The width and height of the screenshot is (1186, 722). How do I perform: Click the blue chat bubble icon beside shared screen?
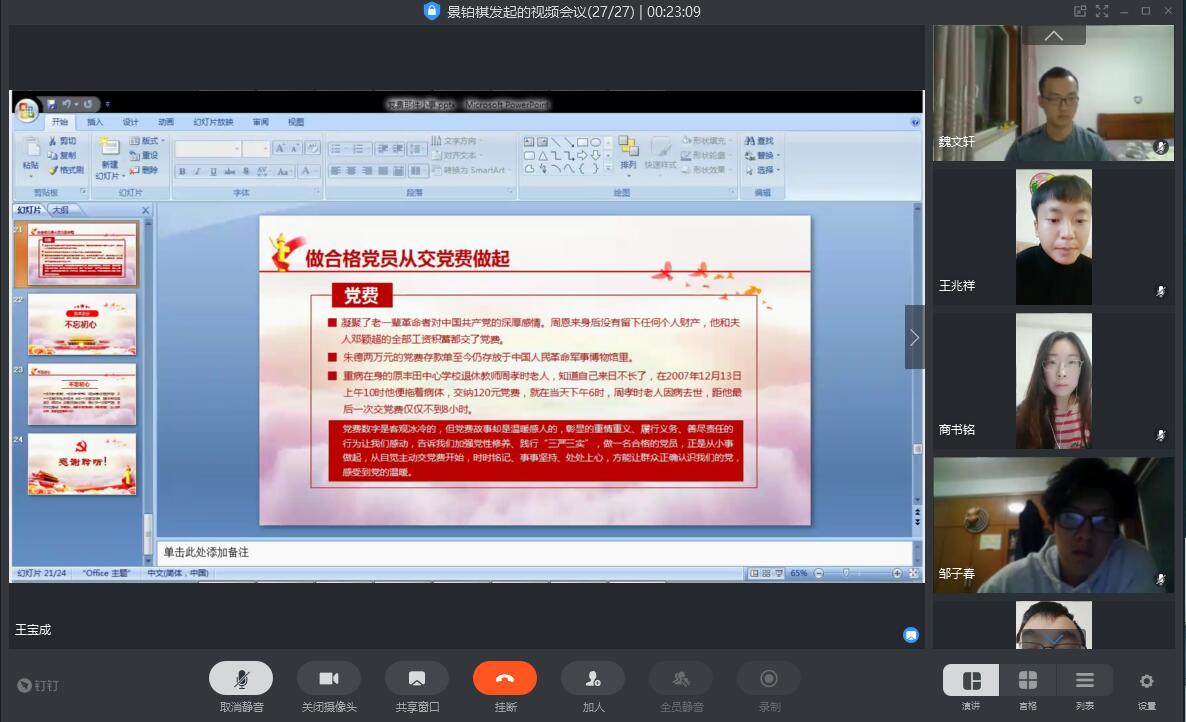click(x=911, y=634)
